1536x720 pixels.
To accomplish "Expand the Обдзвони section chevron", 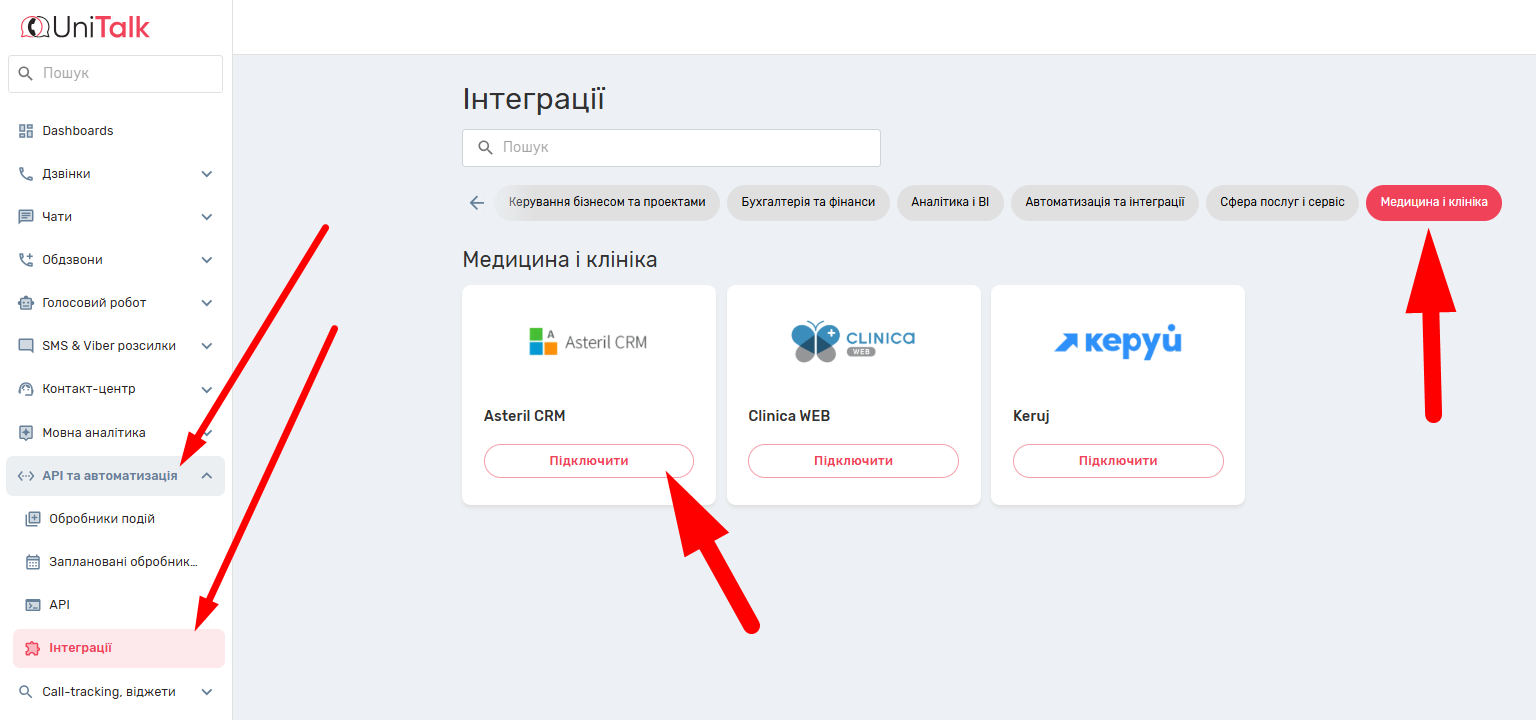I will click(x=207, y=260).
